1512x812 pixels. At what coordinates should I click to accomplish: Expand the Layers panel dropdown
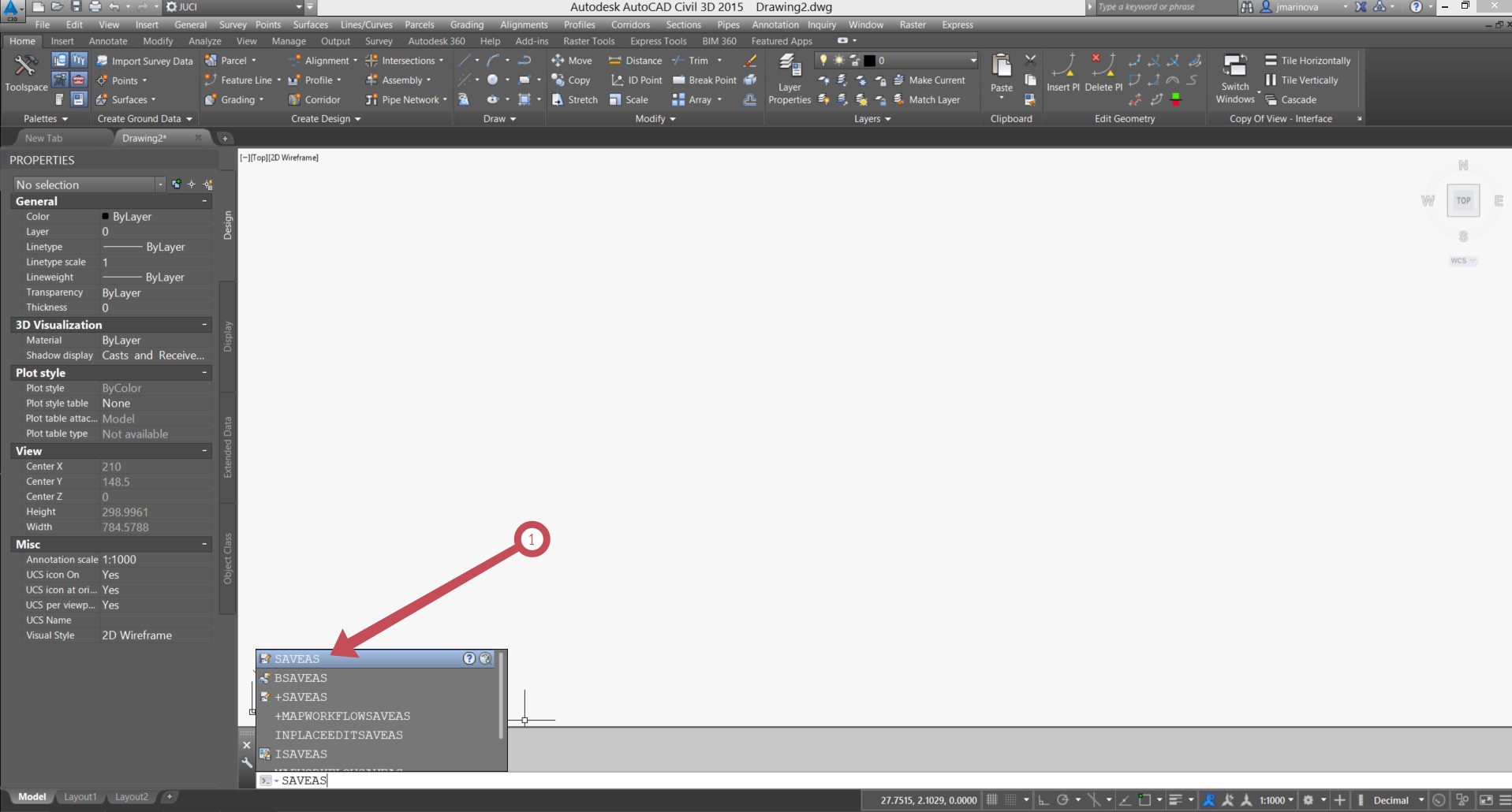click(x=872, y=119)
